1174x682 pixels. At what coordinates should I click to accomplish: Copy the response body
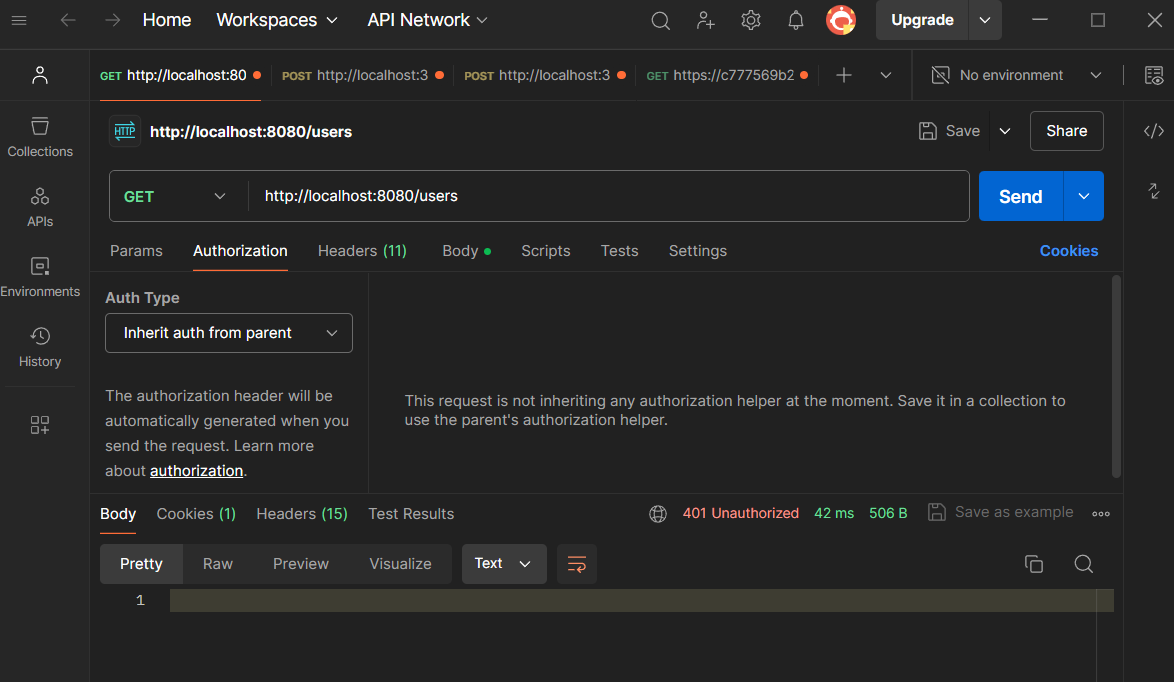click(x=1033, y=564)
